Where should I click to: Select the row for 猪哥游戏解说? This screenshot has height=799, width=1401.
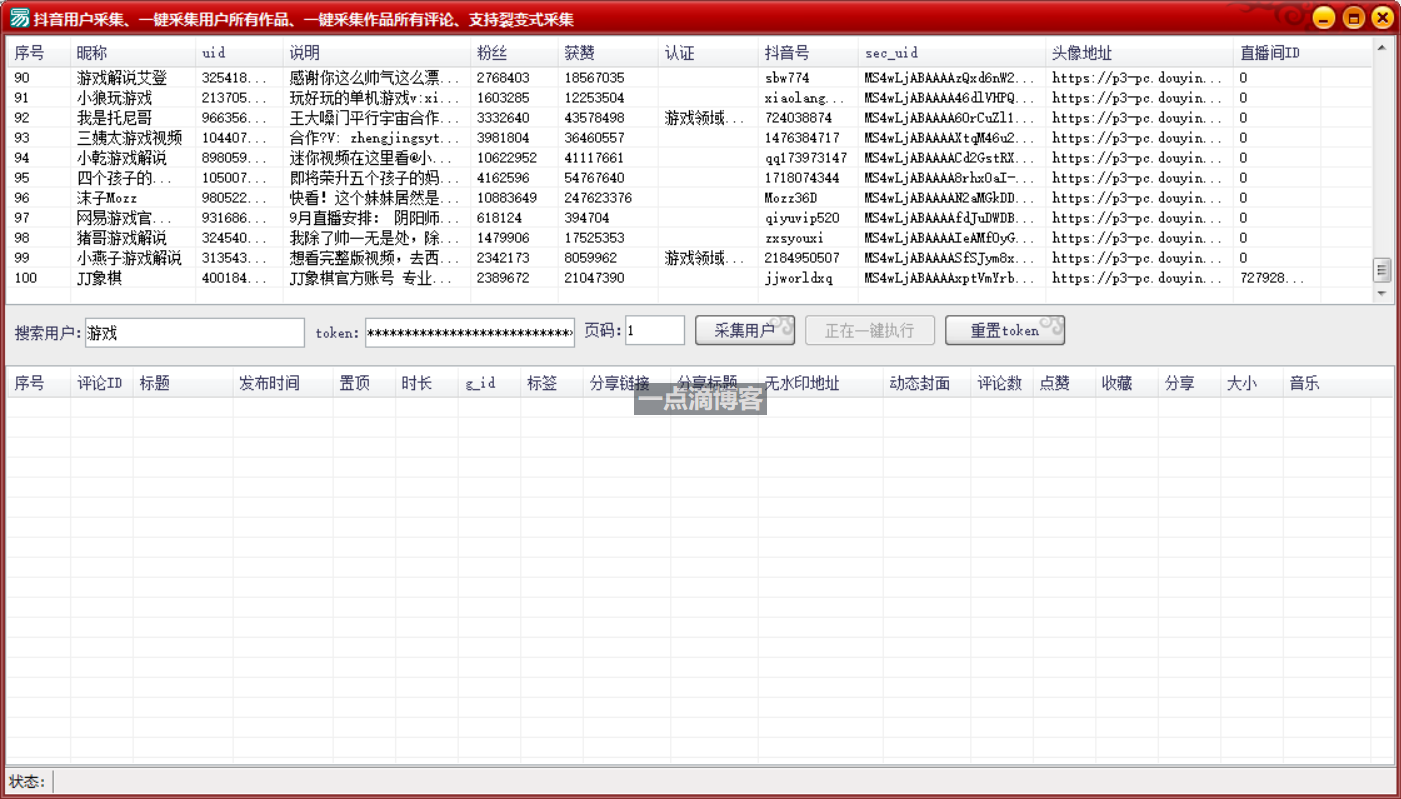690,238
